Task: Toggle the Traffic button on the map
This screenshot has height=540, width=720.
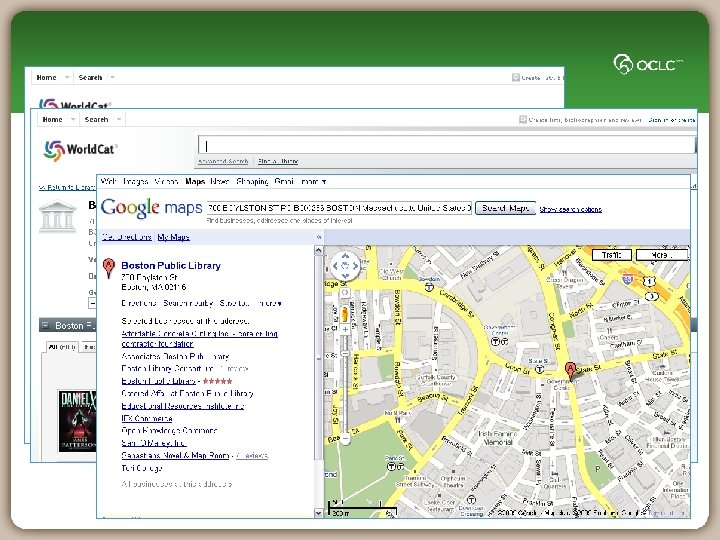Action: tap(611, 255)
